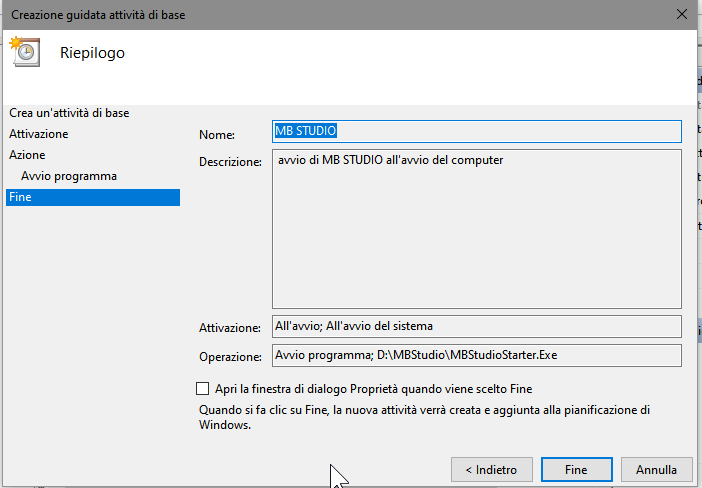Viewport: 702px width, 488px height.
Task: Click the Operazione summary field
Action: pyautogui.click(x=477, y=355)
